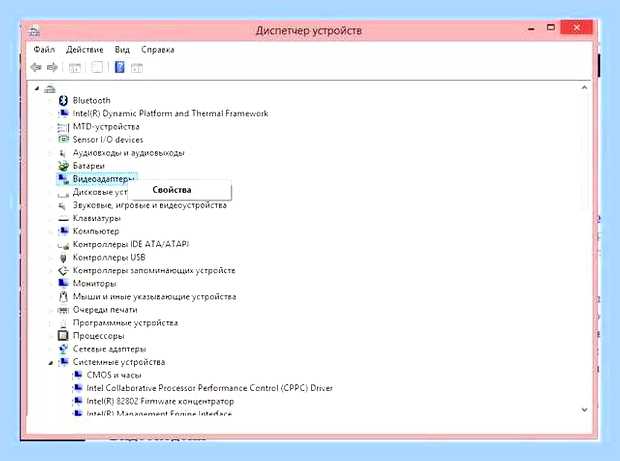The height and width of the screenshot is (461, 620).
Task: Click the toolbar button right of Help
Action: pos(137,68)
